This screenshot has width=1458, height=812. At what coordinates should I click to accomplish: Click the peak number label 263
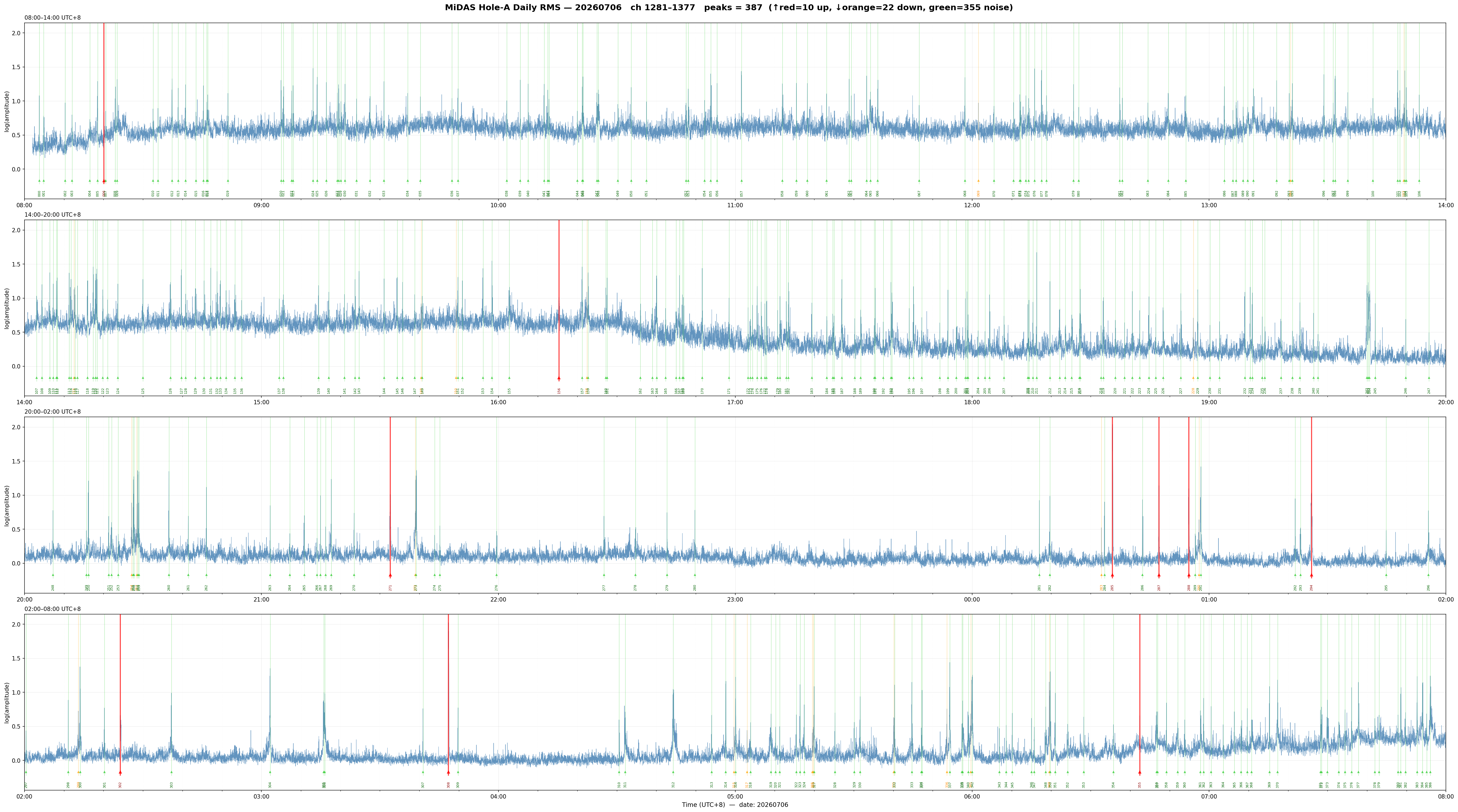[270, 588]
